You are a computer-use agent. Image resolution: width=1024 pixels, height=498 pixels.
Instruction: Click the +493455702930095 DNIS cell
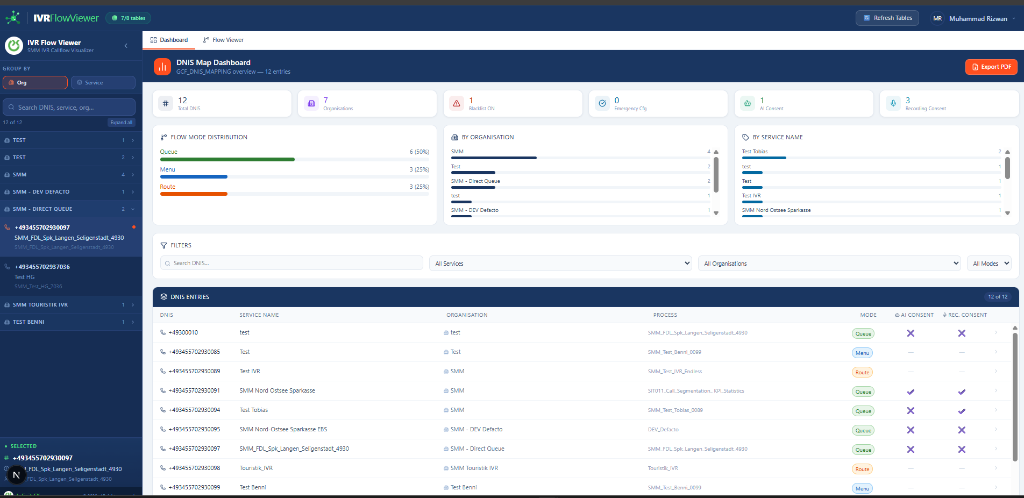point(194,429)
